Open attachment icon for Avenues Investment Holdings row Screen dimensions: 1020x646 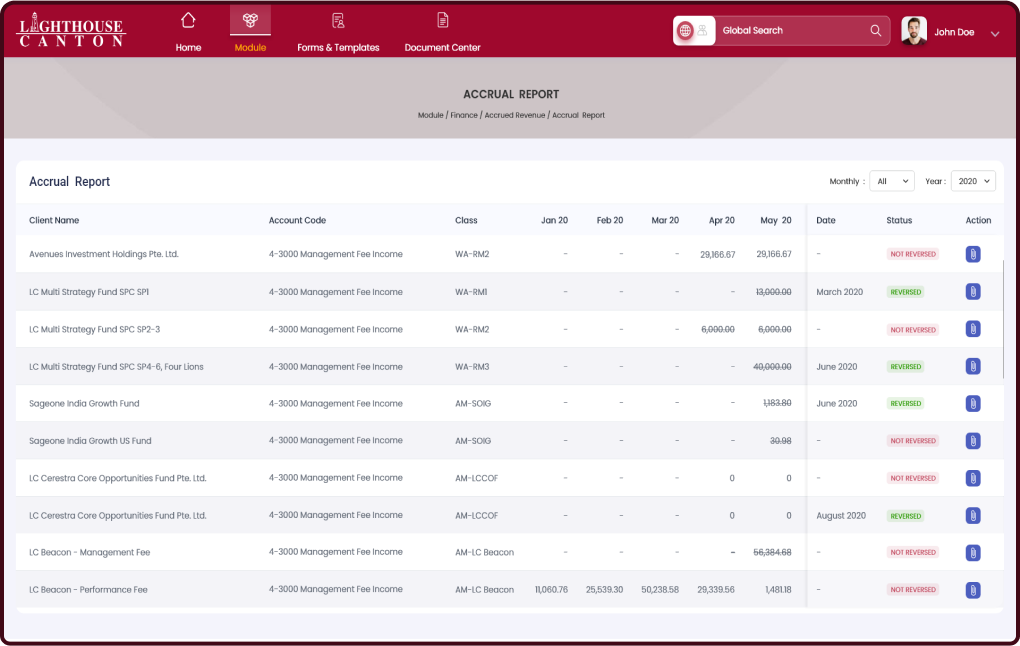click(973, 254)
